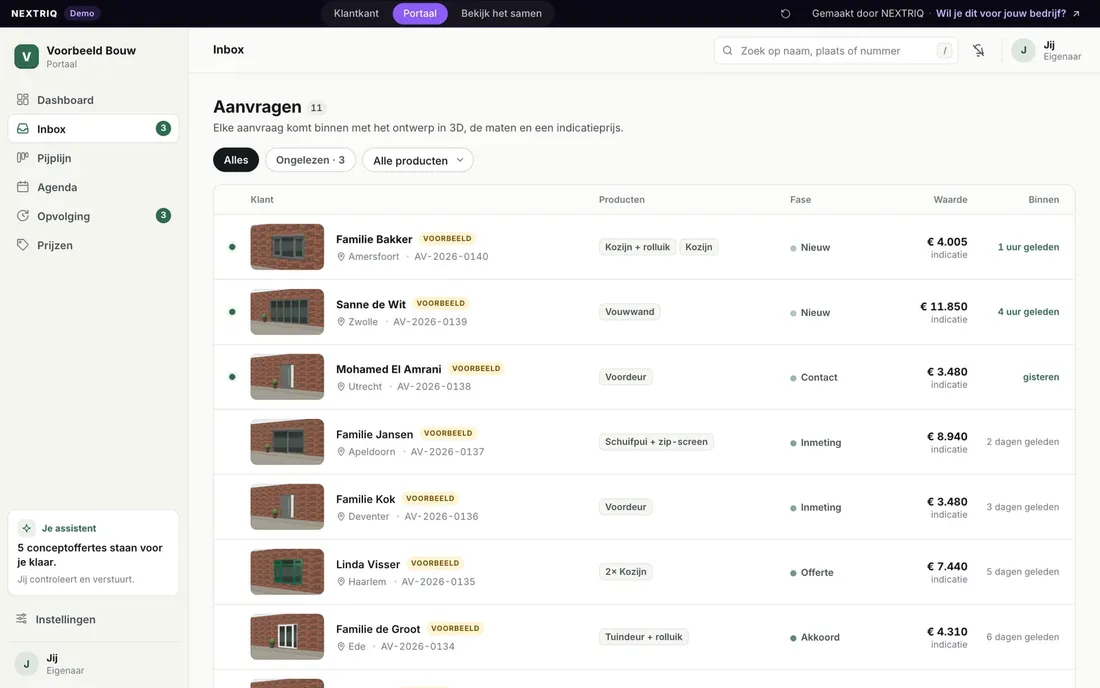Open Linda Visser green kozijn thumbnail
Screen dimensions: 1100x688
tap(287, 572)
